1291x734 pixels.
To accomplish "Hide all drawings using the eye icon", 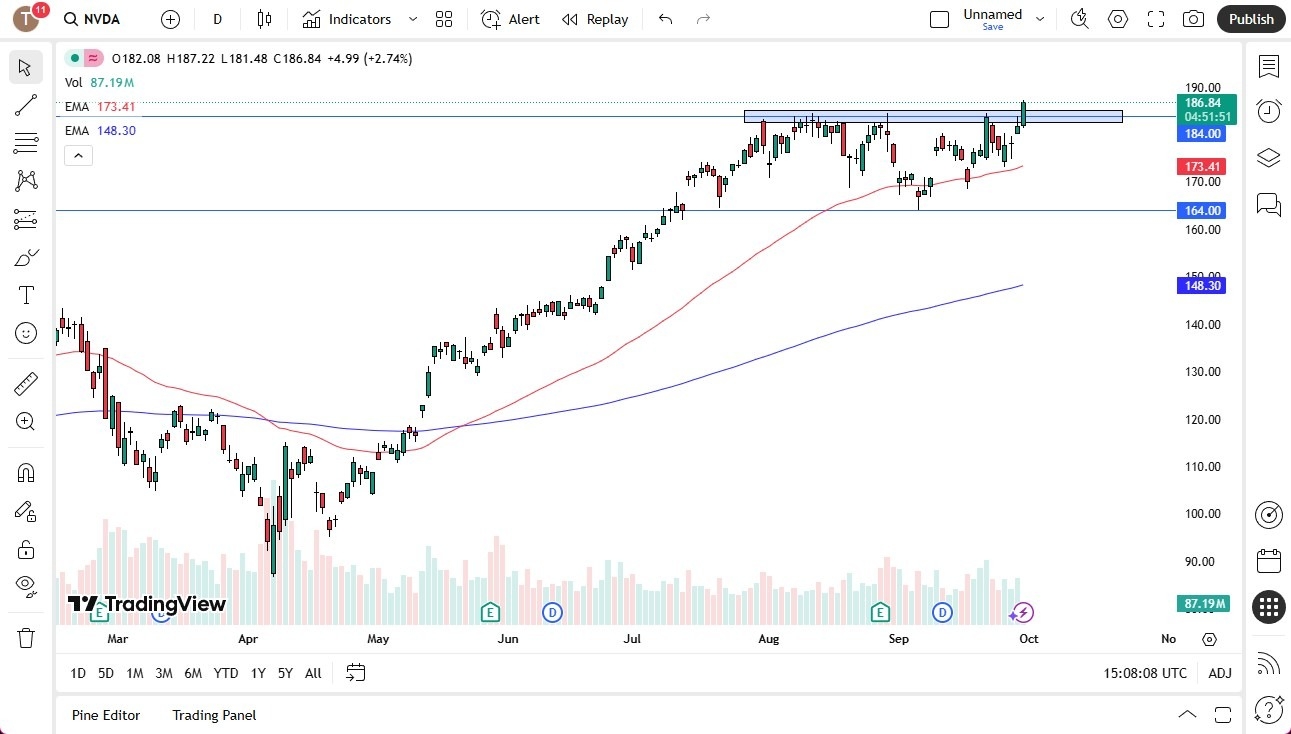I will pos(25,586).
